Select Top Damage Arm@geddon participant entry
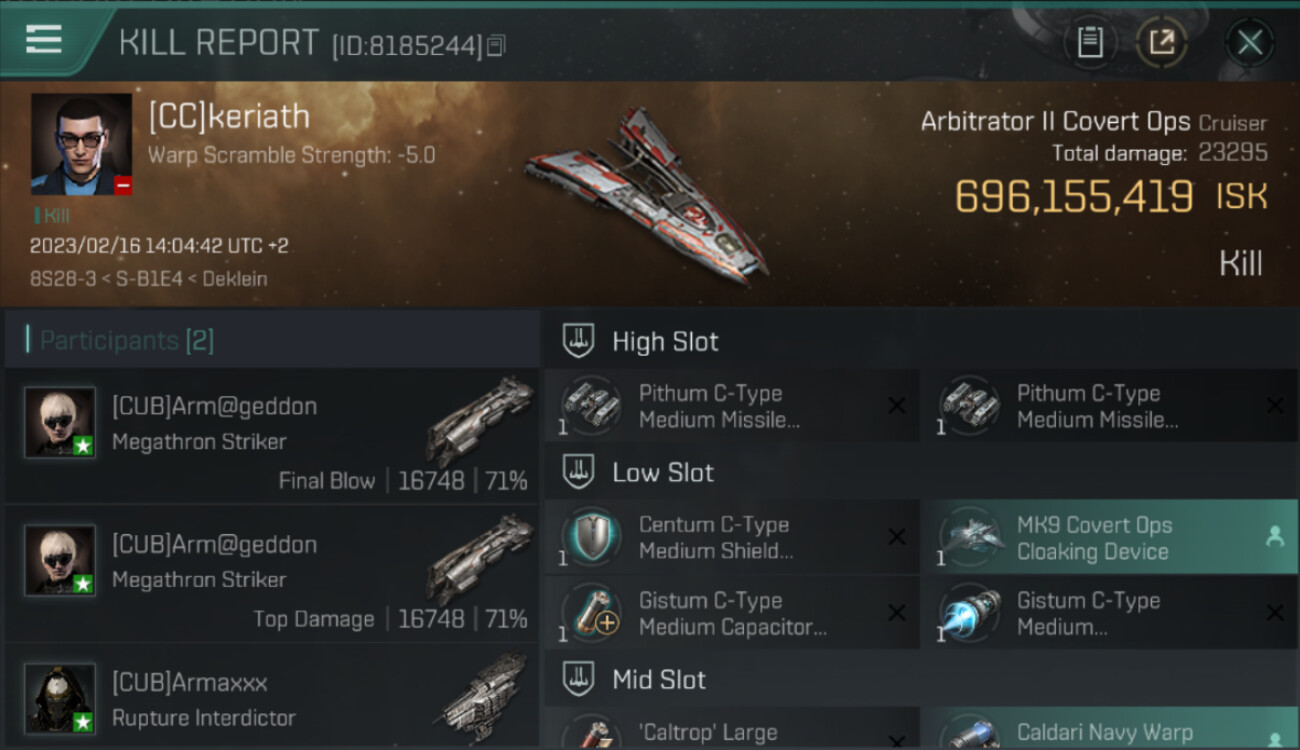The height and width of the screenshot is (750, 1300). click(272, 574)
